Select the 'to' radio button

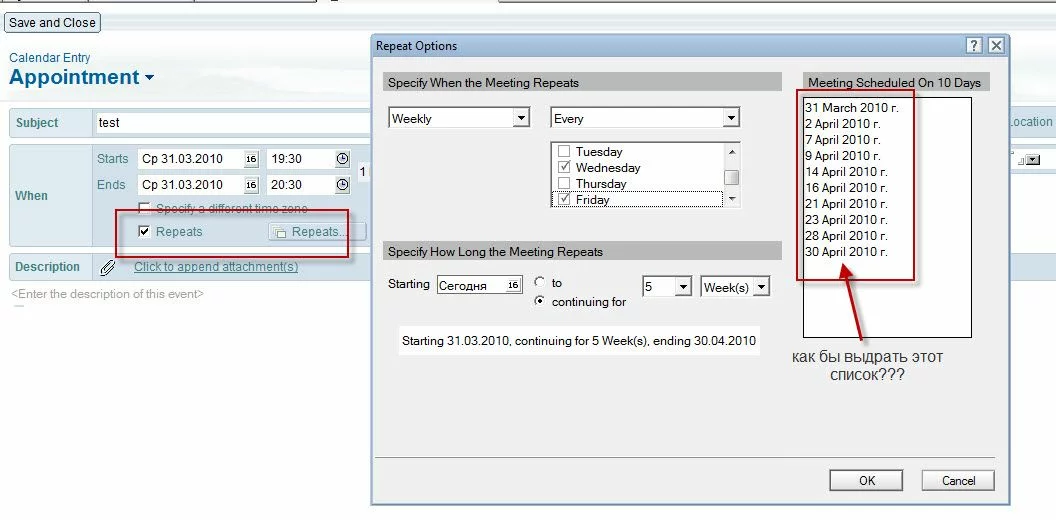pyautogui.click(x=540, y=283)
